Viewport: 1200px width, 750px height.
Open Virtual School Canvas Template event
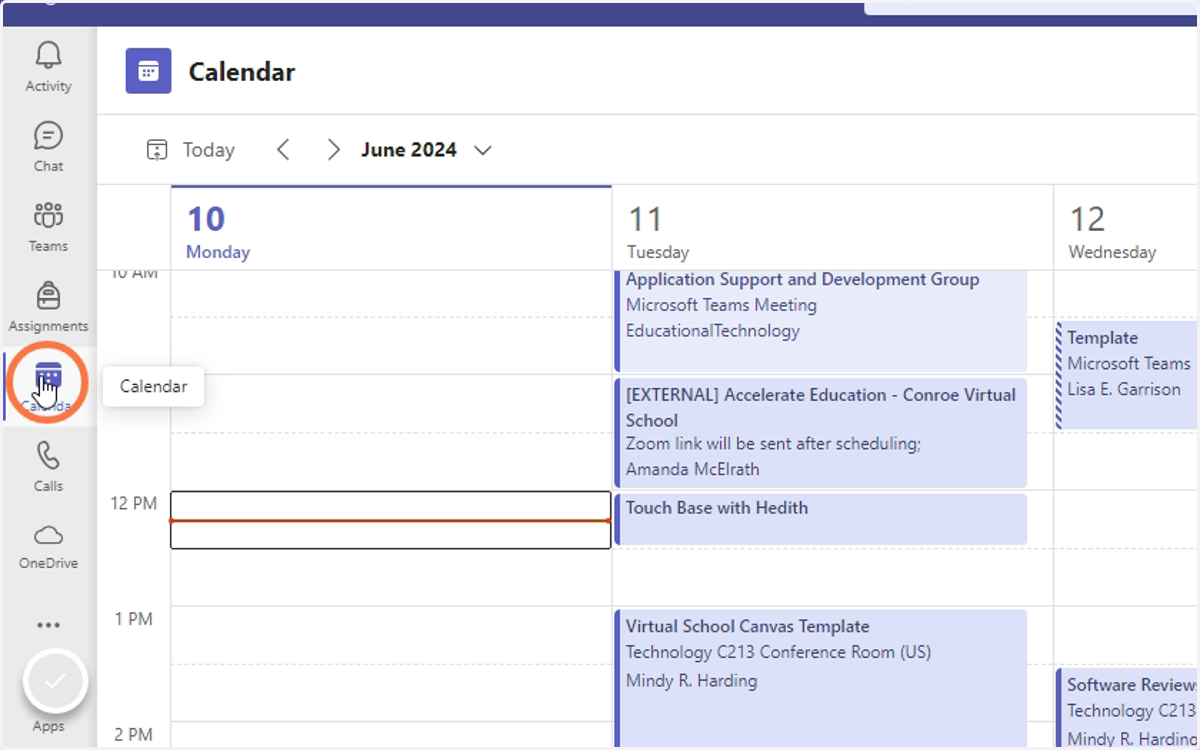821,678
